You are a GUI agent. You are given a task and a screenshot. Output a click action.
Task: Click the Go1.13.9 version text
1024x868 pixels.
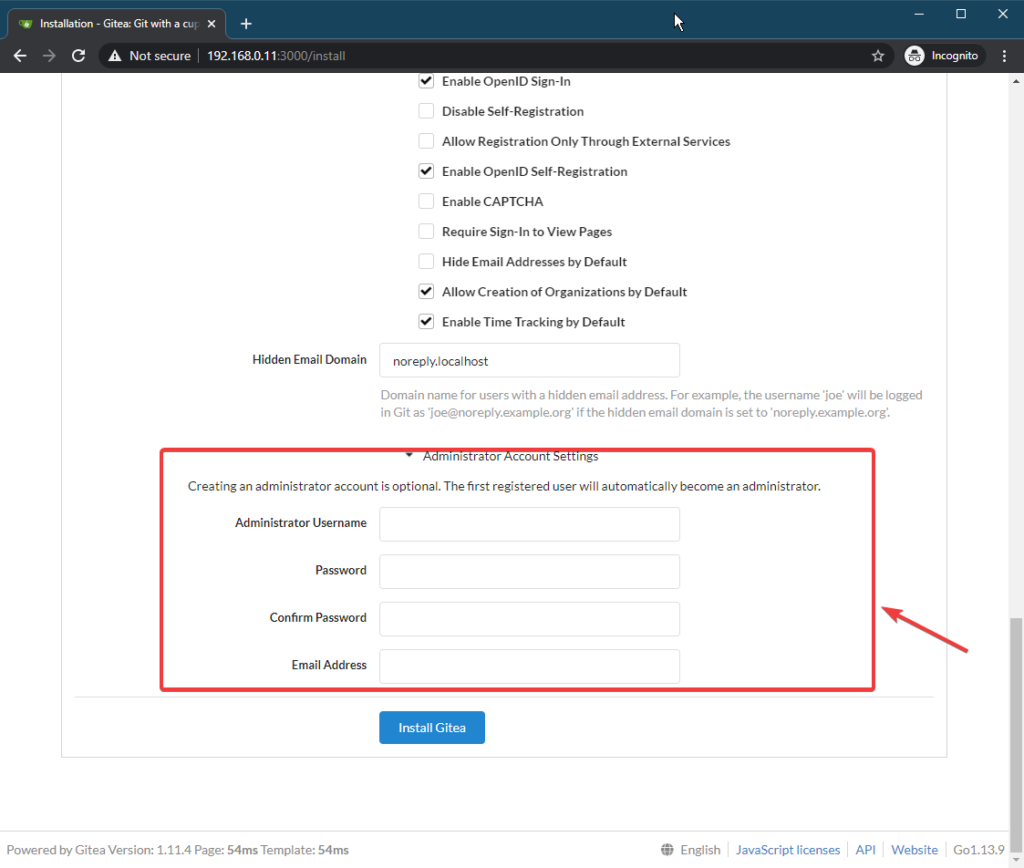point(978,850)
